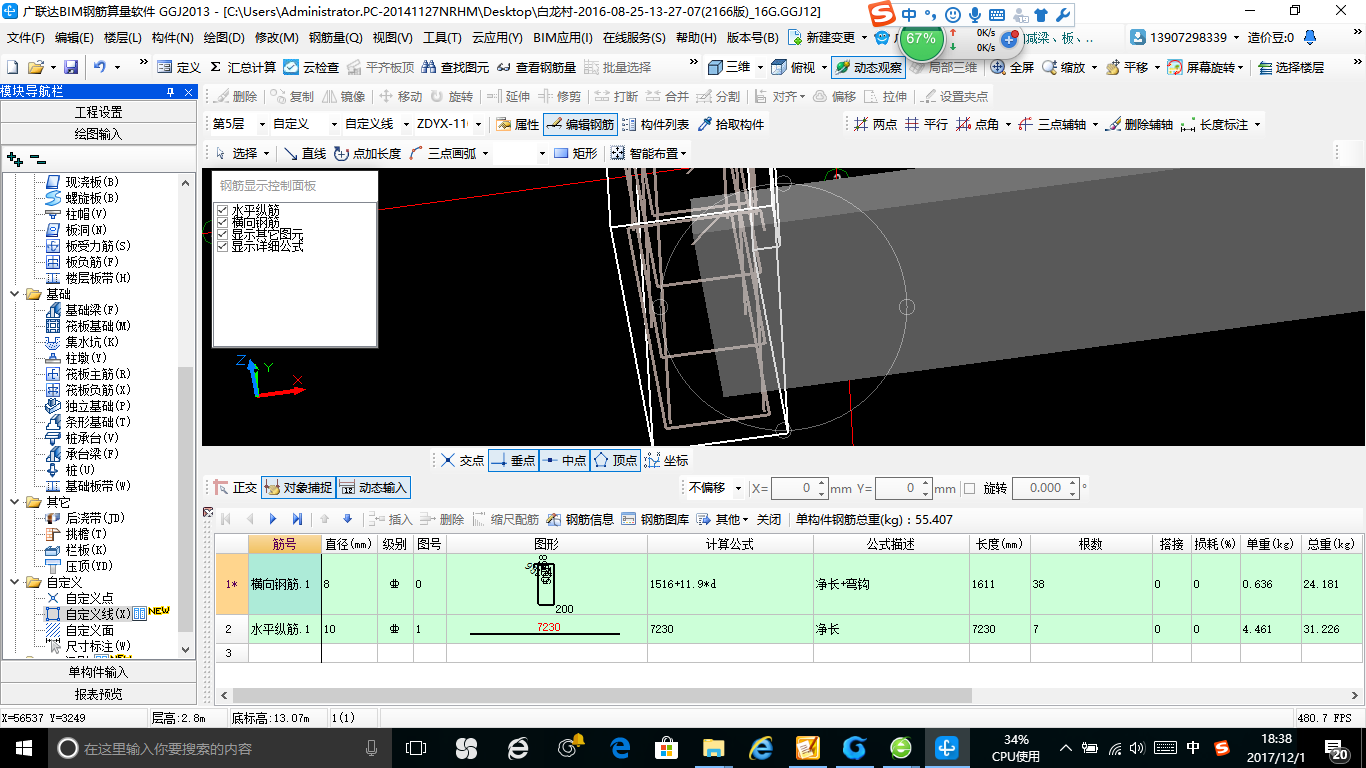Click the 单构件输入 button
This screenshot has width=1366, height=768.
click(x=98, y=672)
